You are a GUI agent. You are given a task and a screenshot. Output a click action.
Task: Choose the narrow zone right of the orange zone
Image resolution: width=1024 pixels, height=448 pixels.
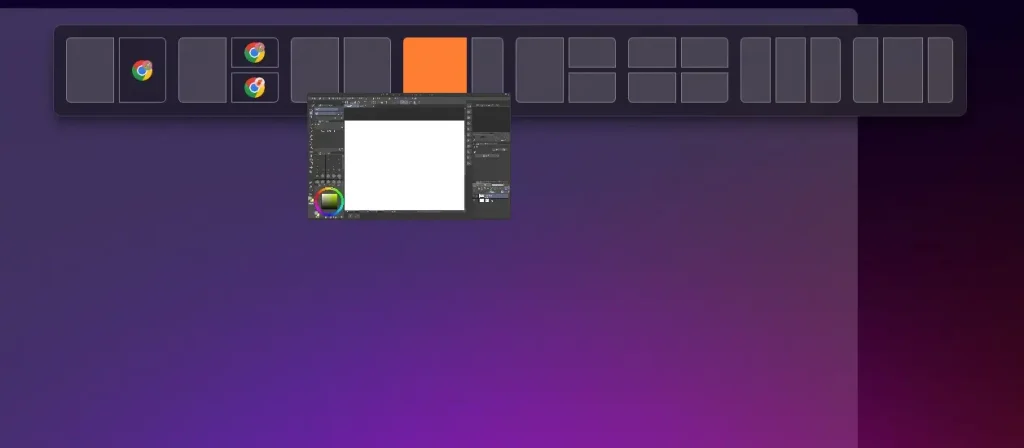pos(487,70)
